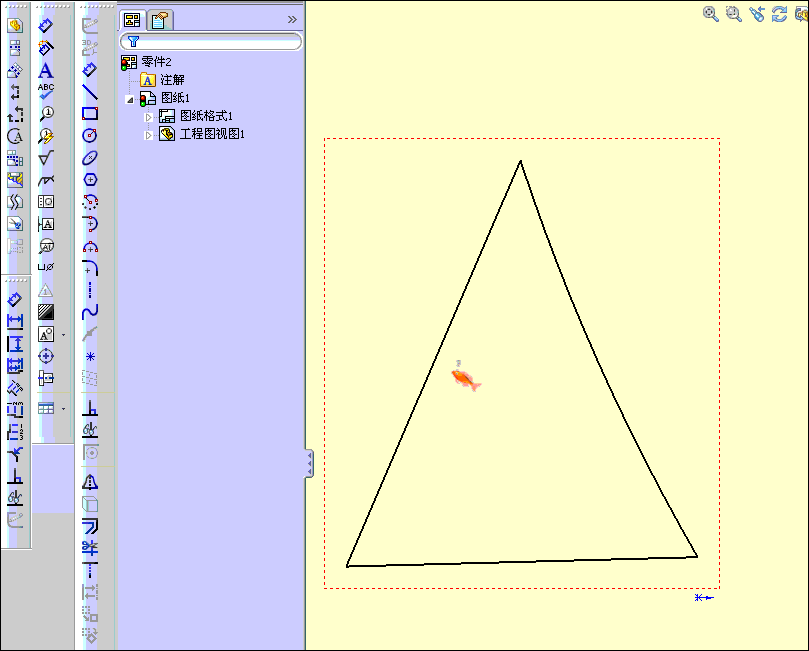The height and width of the screenshot is (651, 809).
Task: Click the side panel collapse handle
Action: pos(309,463)
